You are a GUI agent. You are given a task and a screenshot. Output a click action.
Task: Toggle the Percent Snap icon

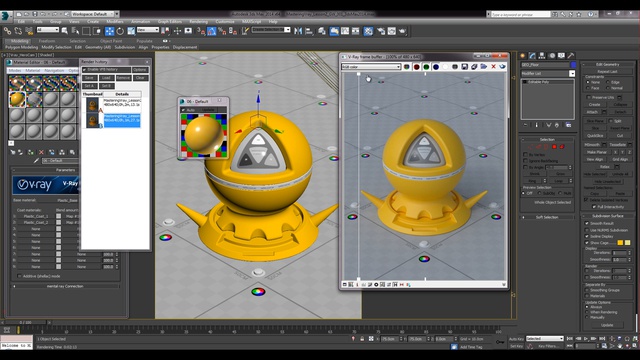pos(222,31)
